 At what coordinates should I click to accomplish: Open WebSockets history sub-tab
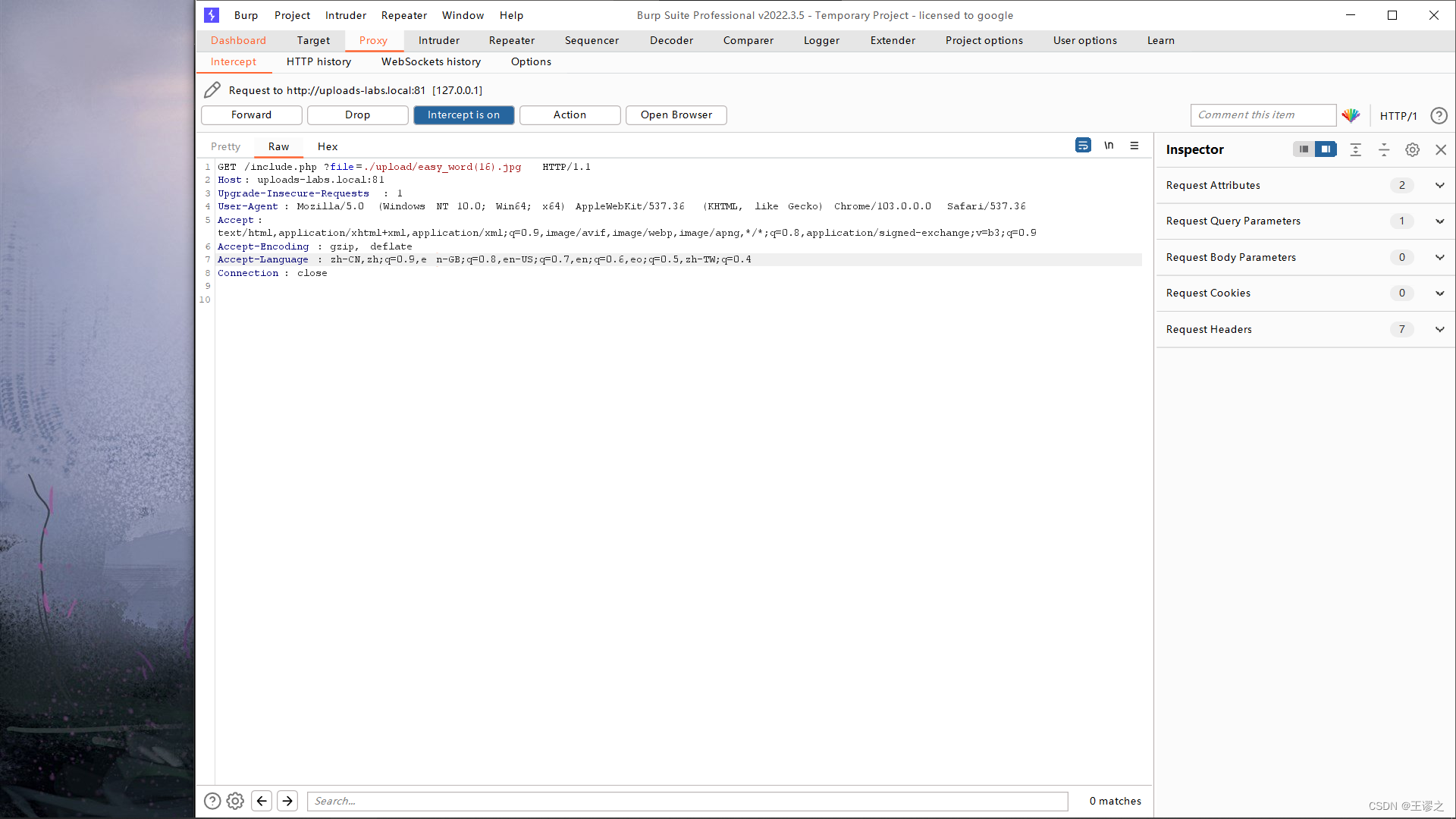pyautogui.click(x=431, y=62)
